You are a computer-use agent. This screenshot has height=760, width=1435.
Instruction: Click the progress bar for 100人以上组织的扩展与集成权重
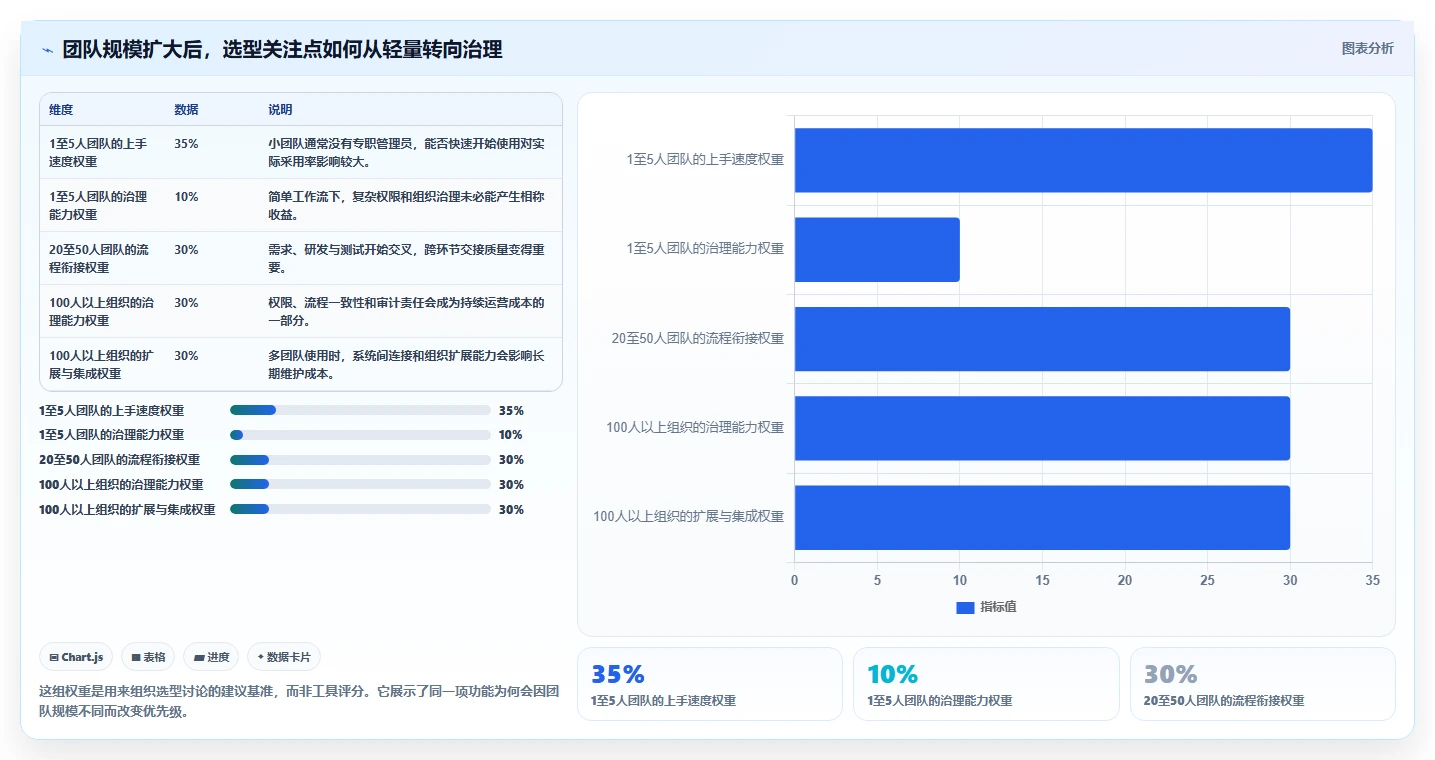click(x=360, y=509)
